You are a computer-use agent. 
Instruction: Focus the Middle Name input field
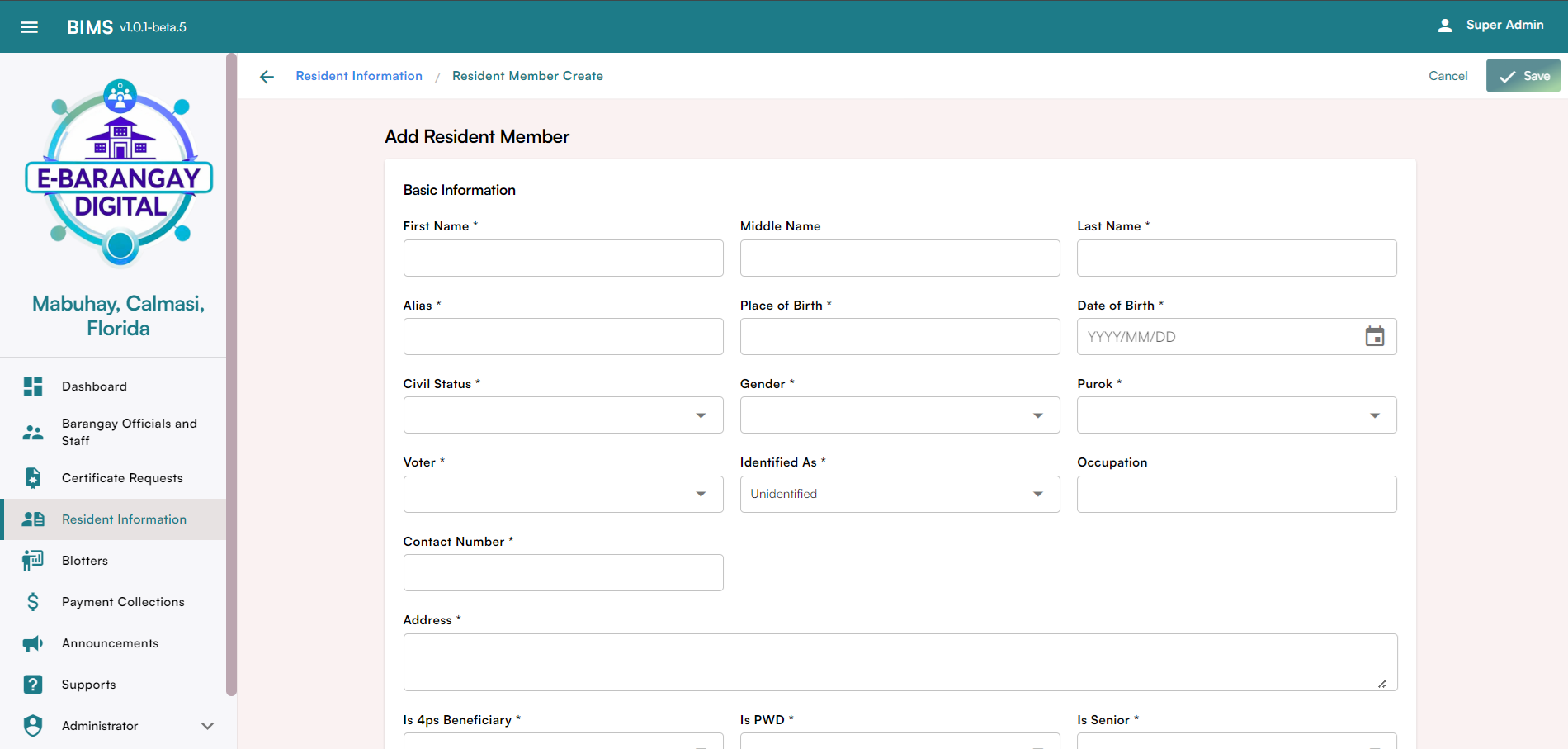click(x=900, y=258)
